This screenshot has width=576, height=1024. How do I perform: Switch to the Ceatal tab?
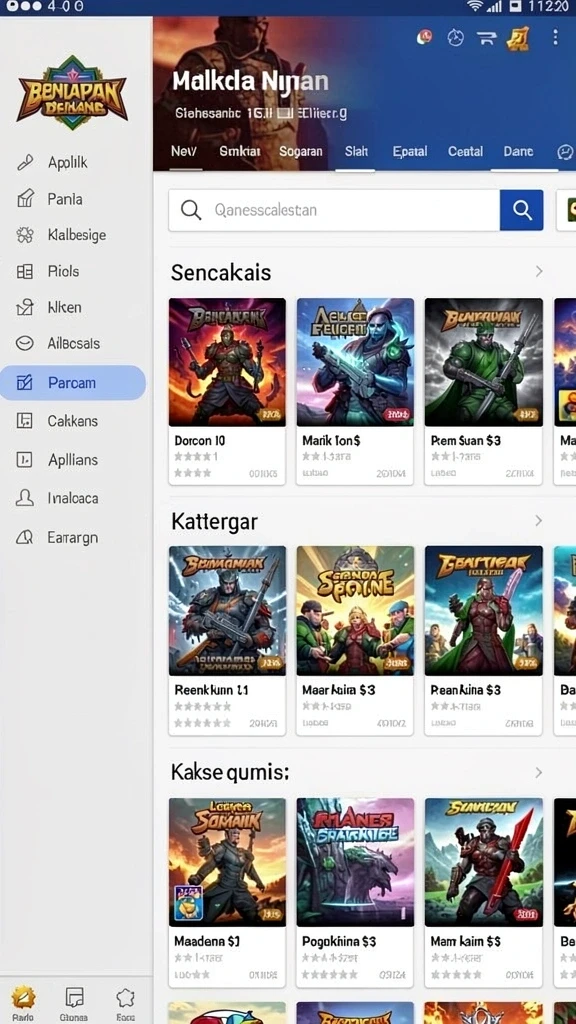click(x=466, y=152)
